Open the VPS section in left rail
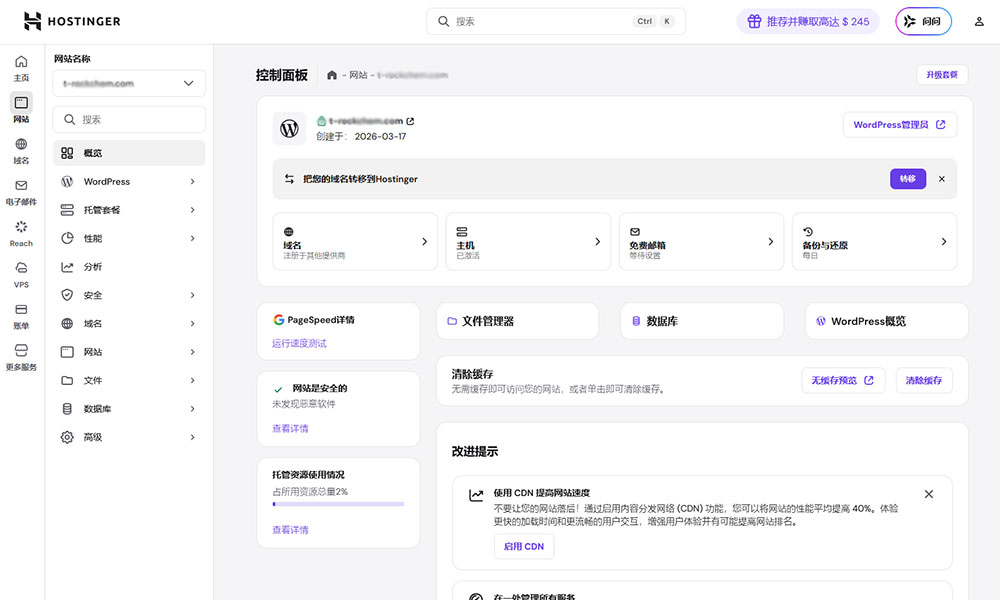Viewport: 1000px width, 600px height. point(21,268)
